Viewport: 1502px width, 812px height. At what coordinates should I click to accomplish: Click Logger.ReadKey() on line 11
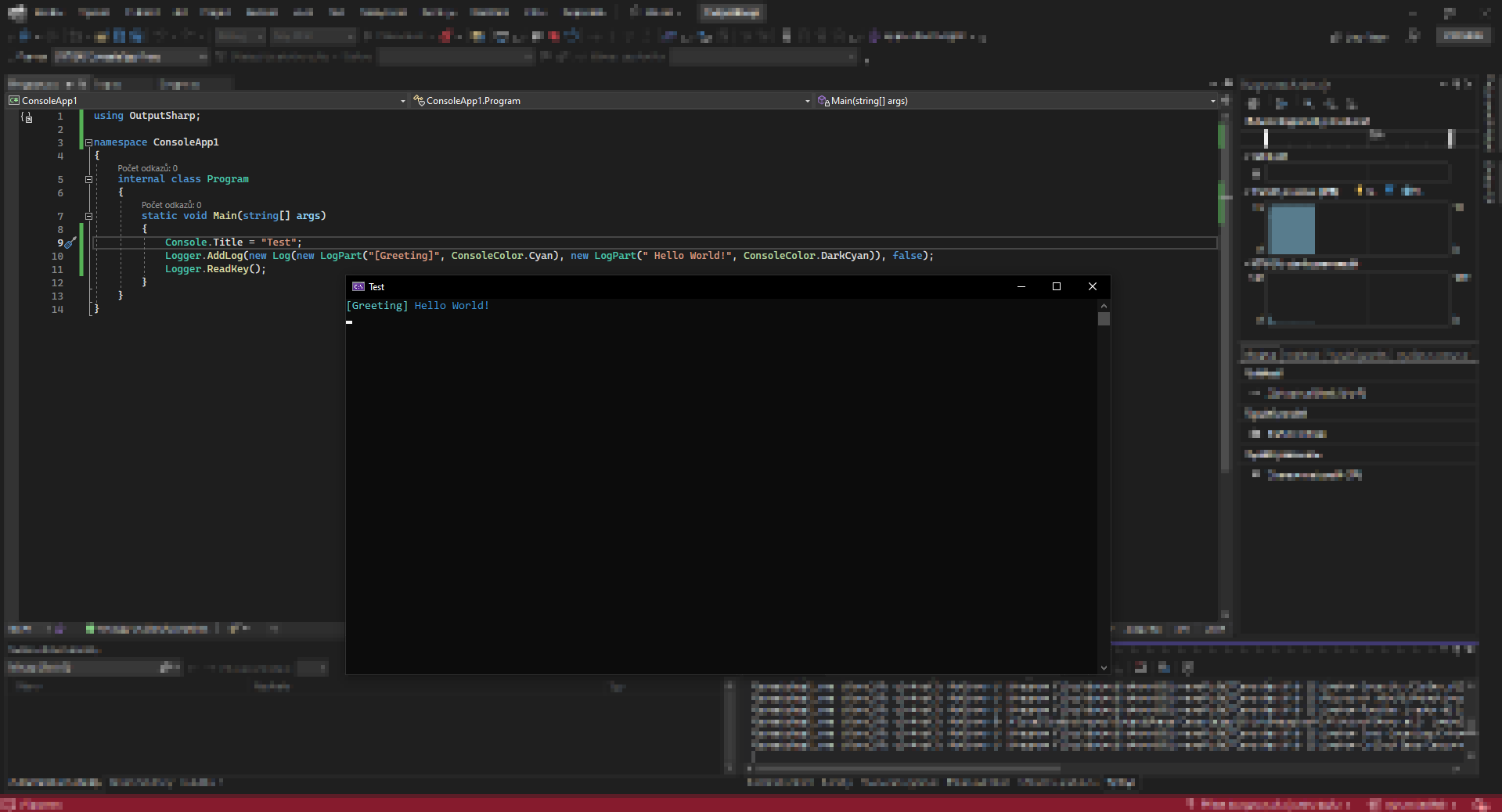click(x=215, y=269)
